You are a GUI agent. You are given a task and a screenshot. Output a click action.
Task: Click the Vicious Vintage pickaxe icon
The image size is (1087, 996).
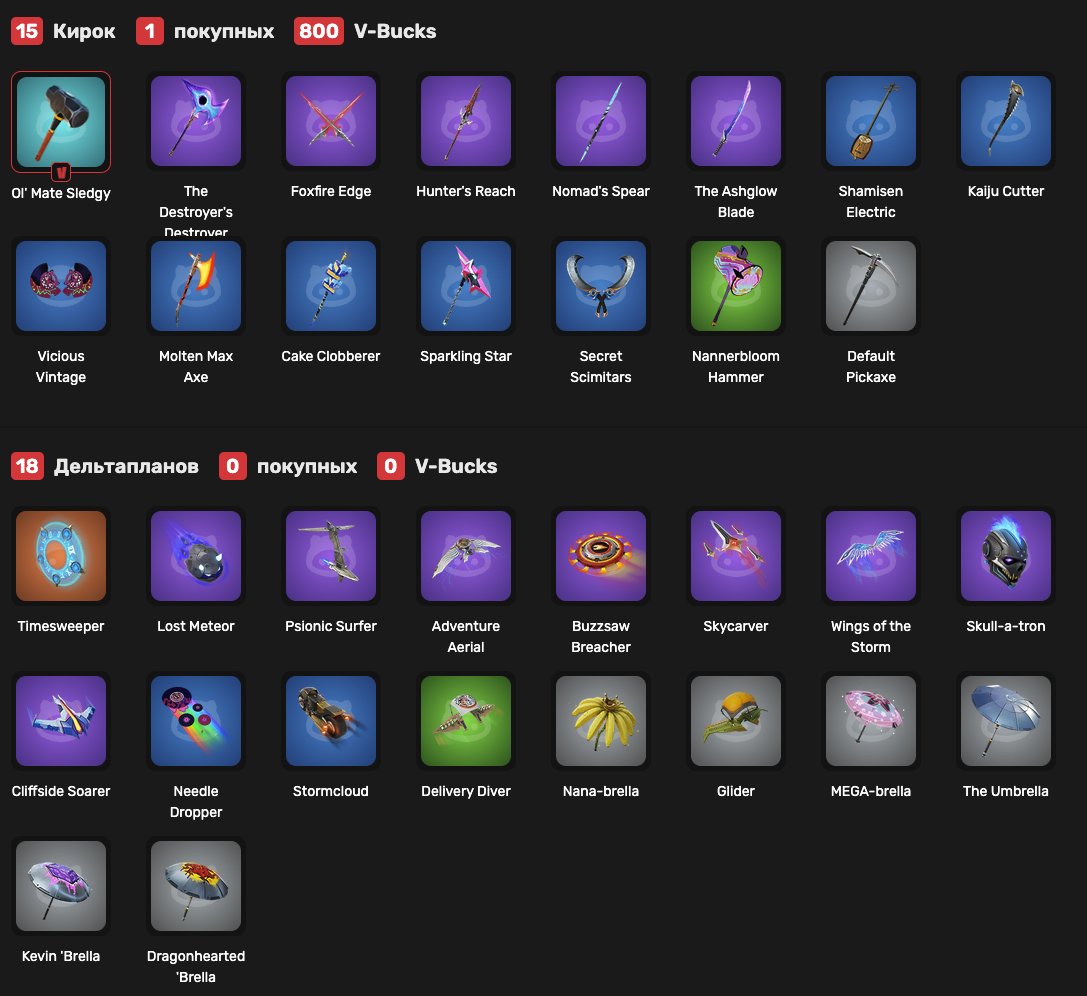tap(61, 286)
